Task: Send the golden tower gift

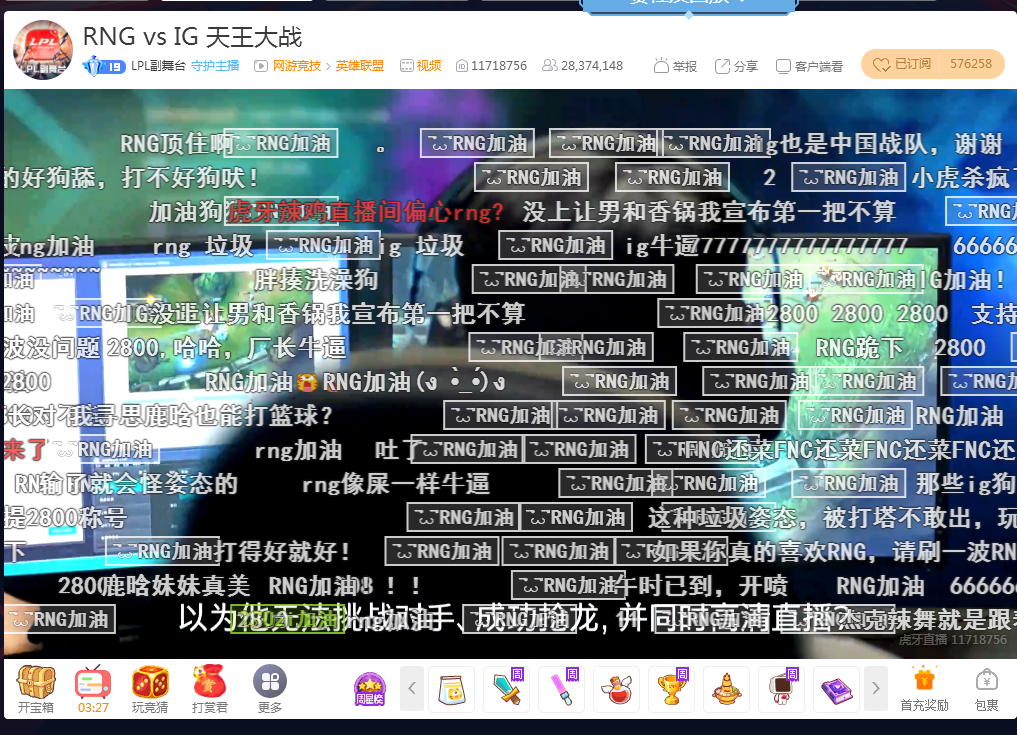Action: 726,689
